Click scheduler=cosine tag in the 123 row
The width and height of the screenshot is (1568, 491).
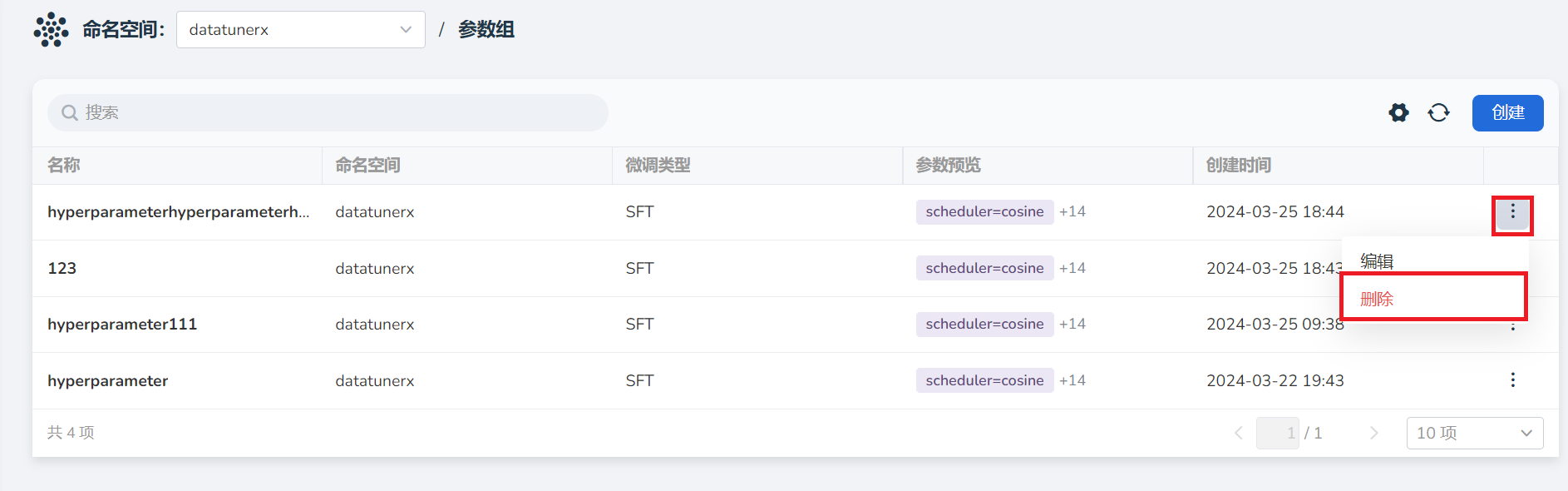pyautogui.click(x=984, y=268)
